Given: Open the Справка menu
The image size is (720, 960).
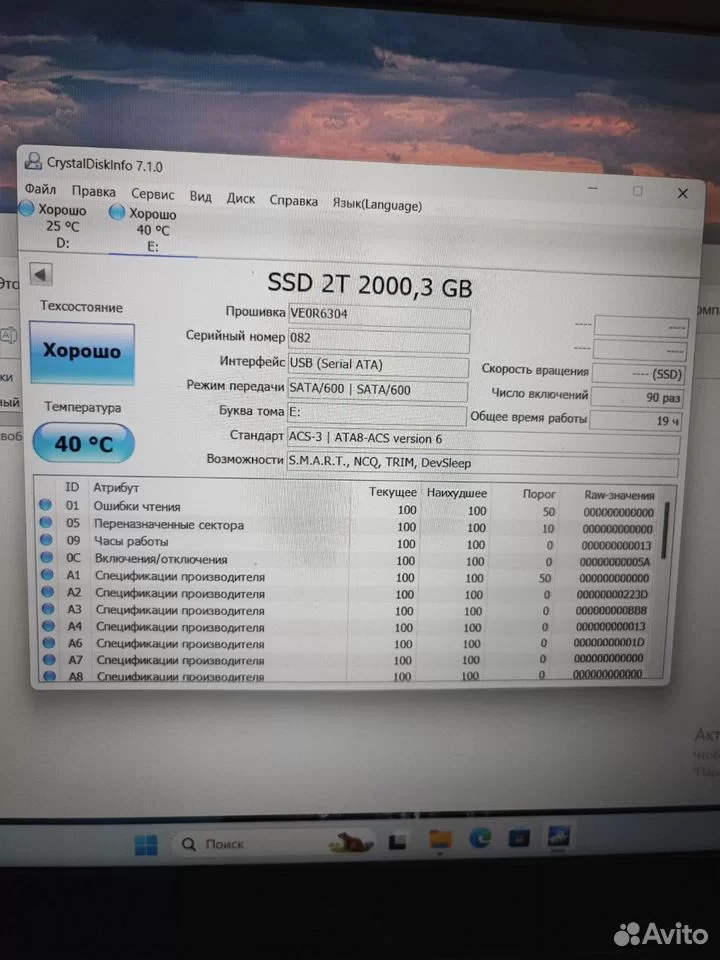Looking at the screenshot, I should pyautogui.click(x=293, y=201).
